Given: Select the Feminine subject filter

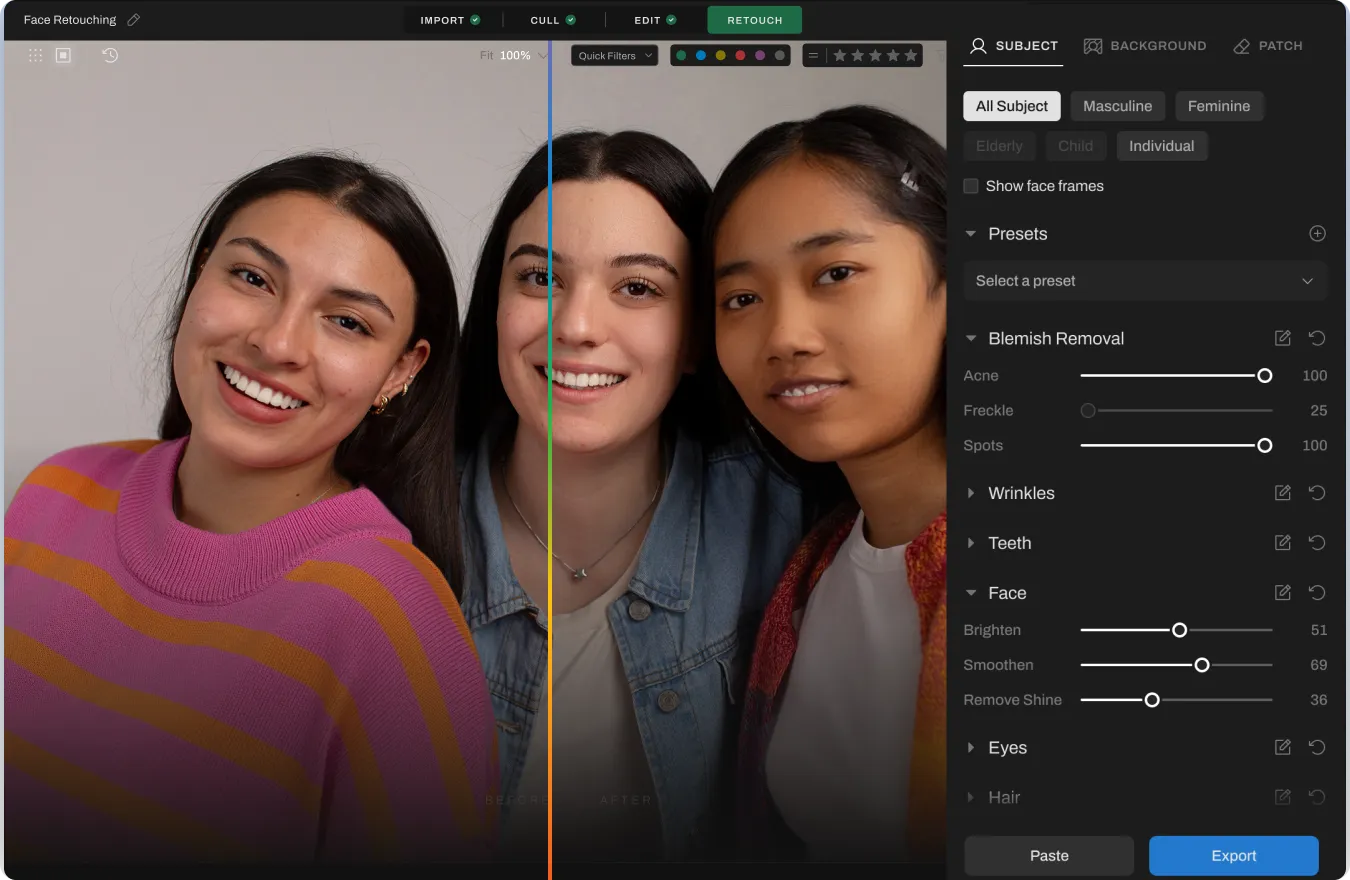Looking at the screenshot, I should point(1218,106).
